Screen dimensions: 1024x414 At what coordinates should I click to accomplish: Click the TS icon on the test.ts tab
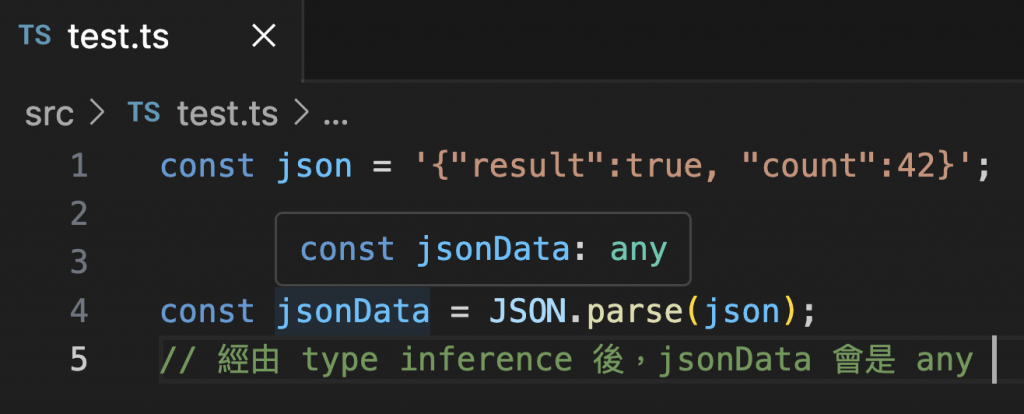tap(35, 35)
